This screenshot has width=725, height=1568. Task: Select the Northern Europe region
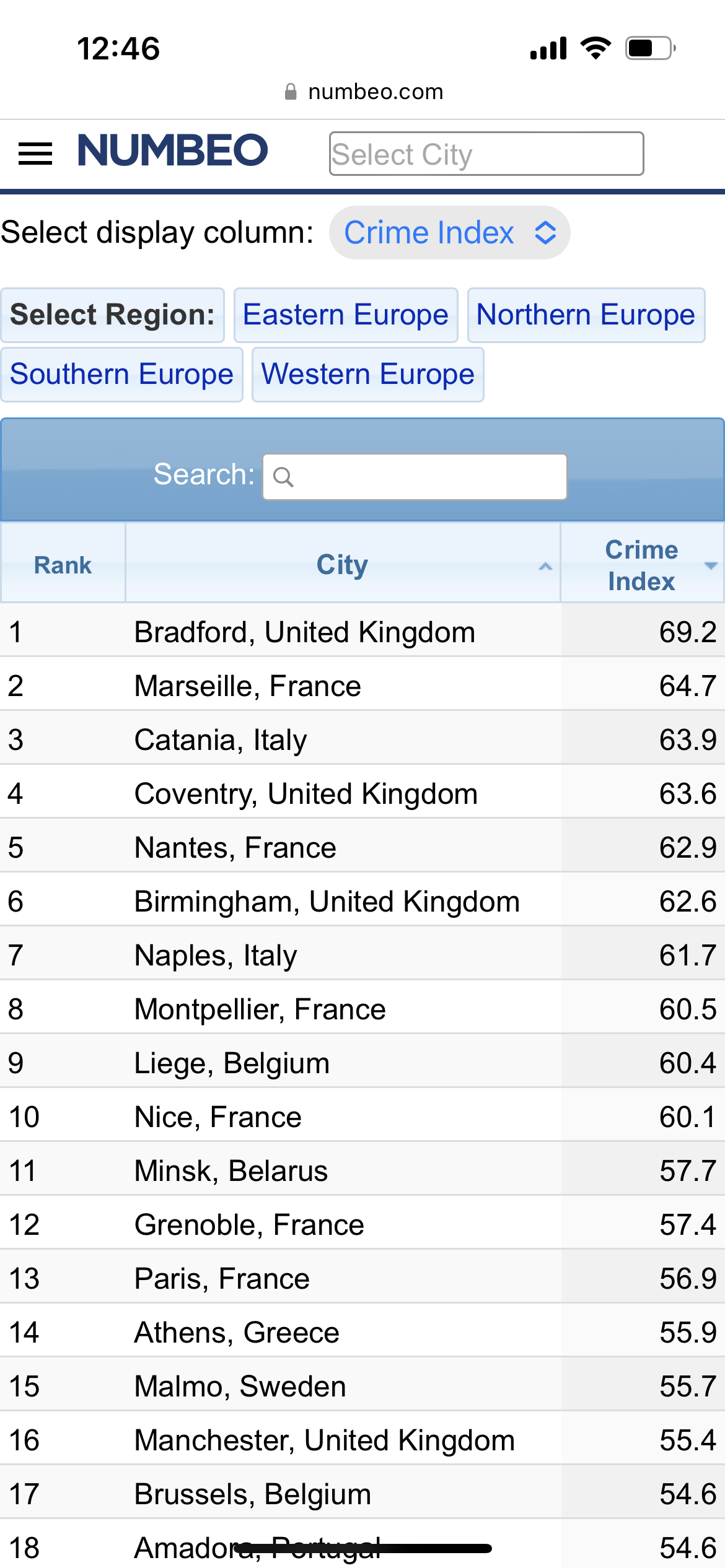pyautogui.click(x=586, y=315)
